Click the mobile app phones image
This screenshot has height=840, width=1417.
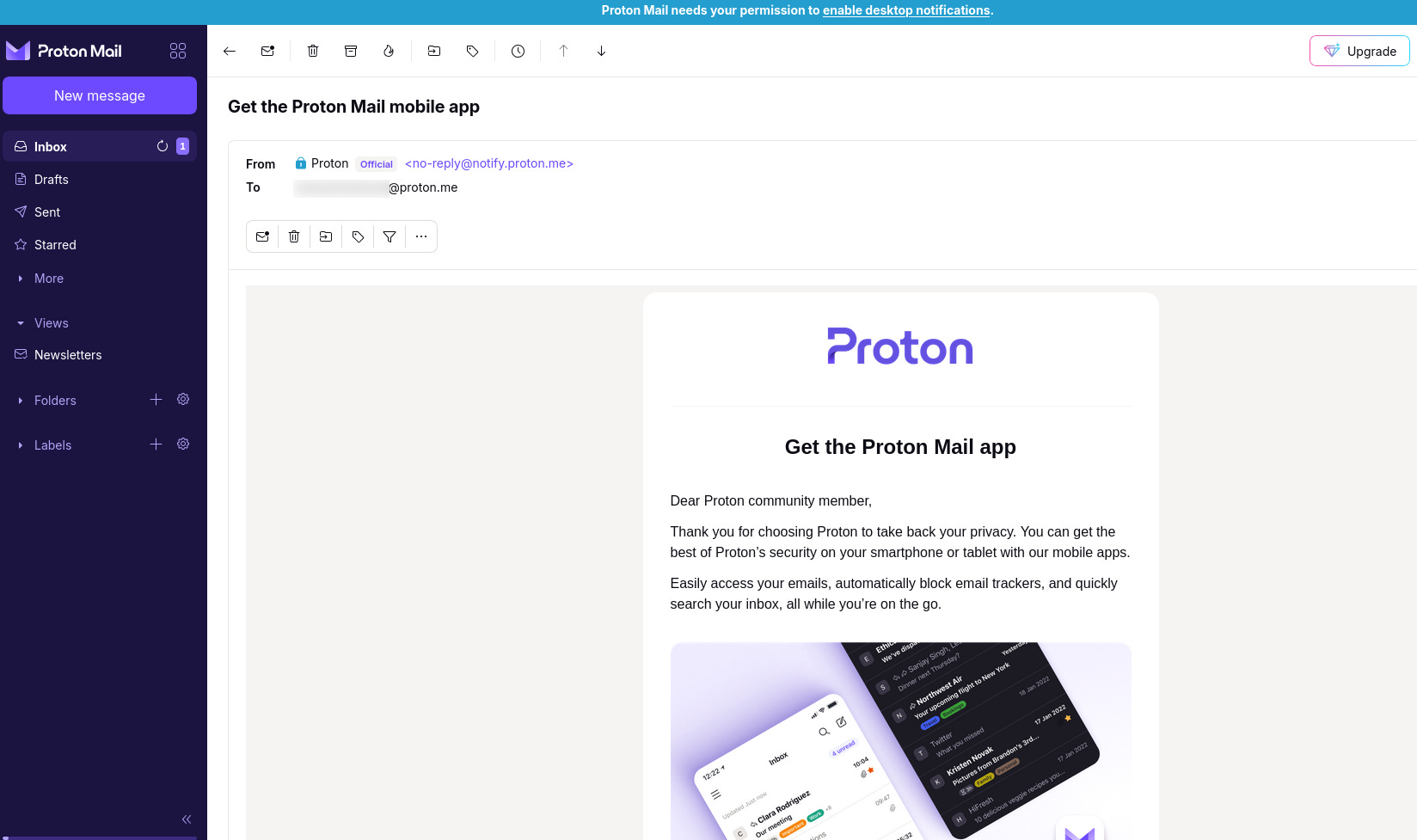(900, 741)
